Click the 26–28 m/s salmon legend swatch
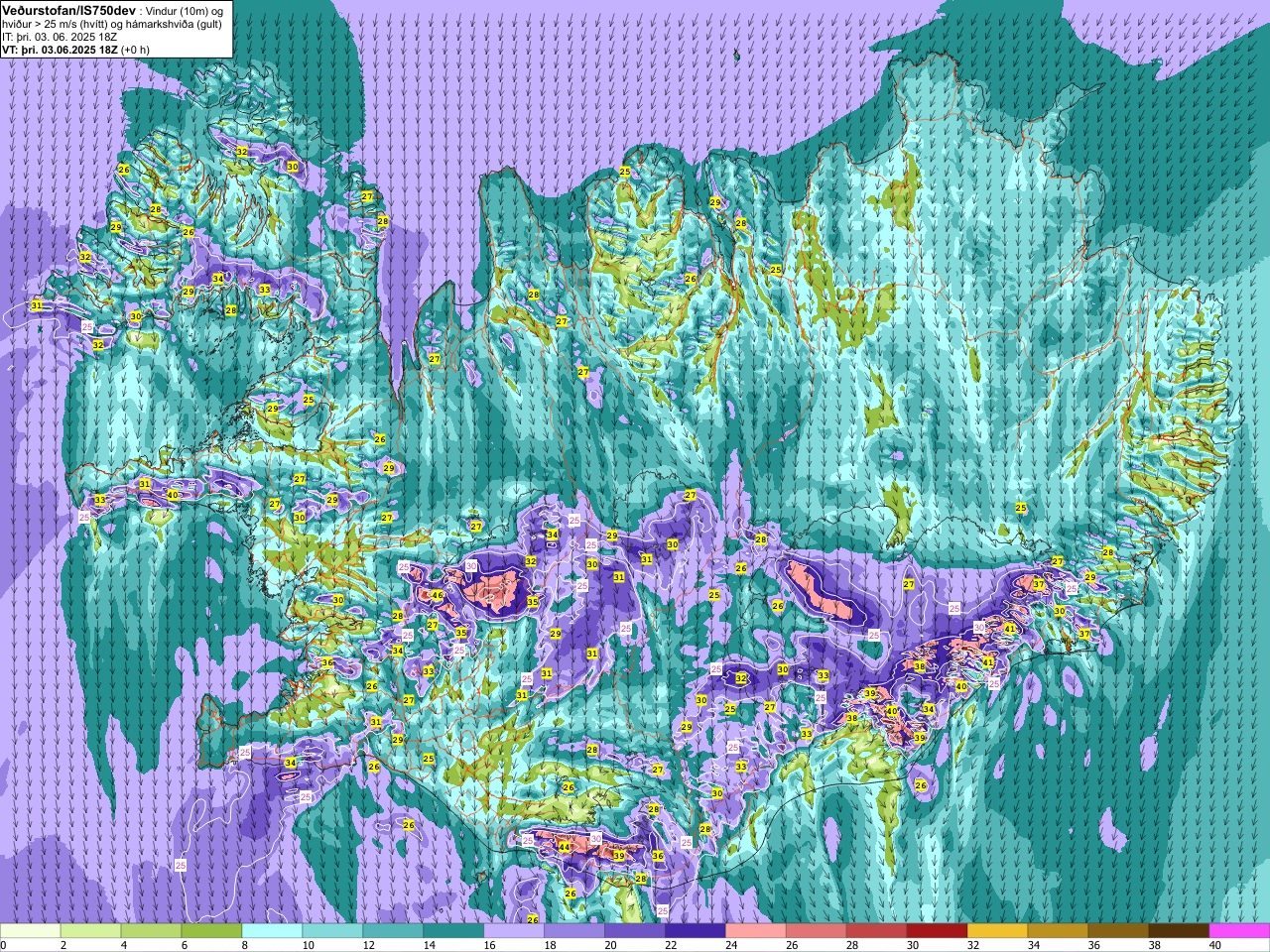 pos(817,931)
